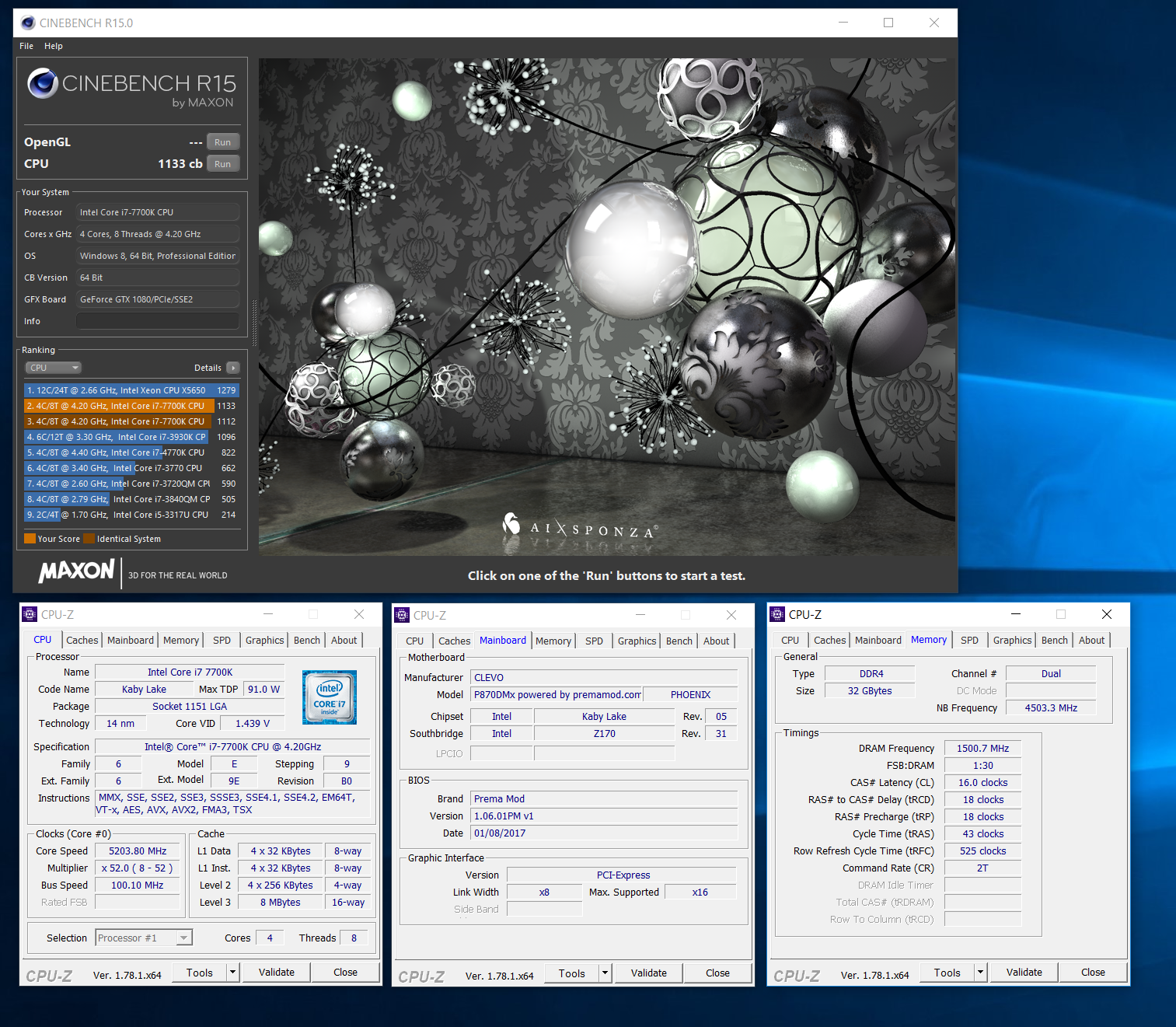This screenshot has width=1176, height=1027.
Task: Click the CPU-Z icon in the CPU tab window
Action: pos(30,614)
